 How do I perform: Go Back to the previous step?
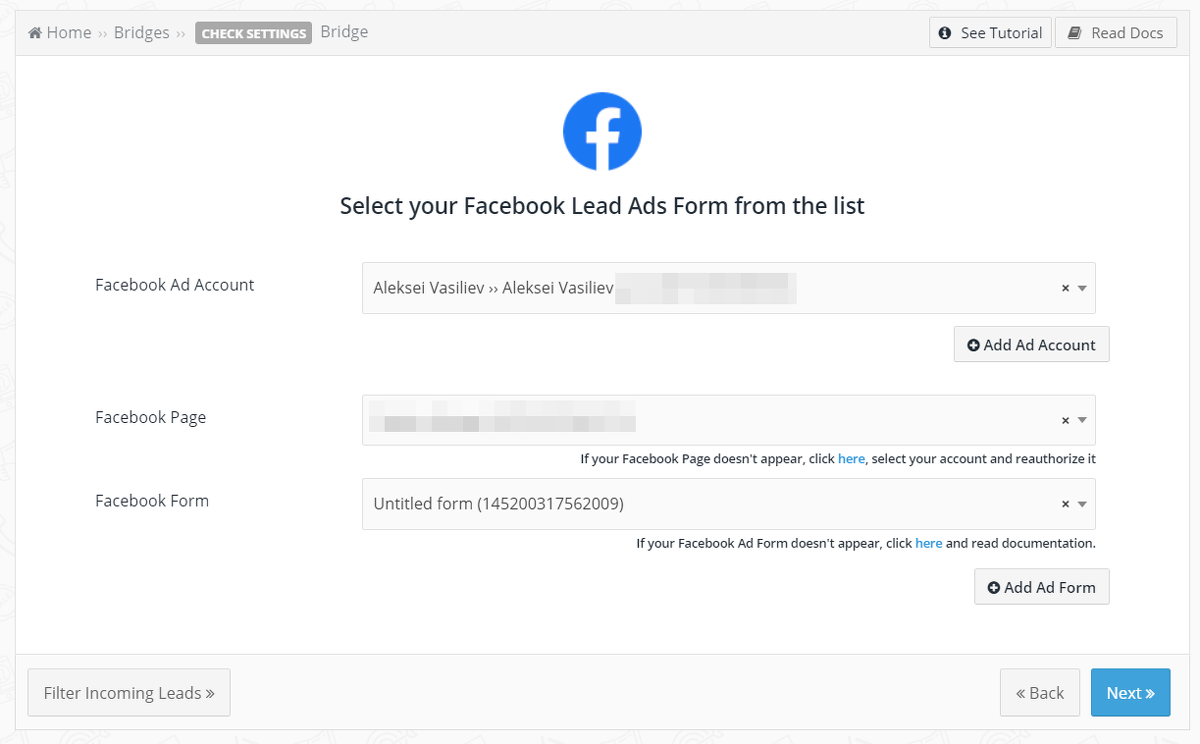tap(1039, 693)
